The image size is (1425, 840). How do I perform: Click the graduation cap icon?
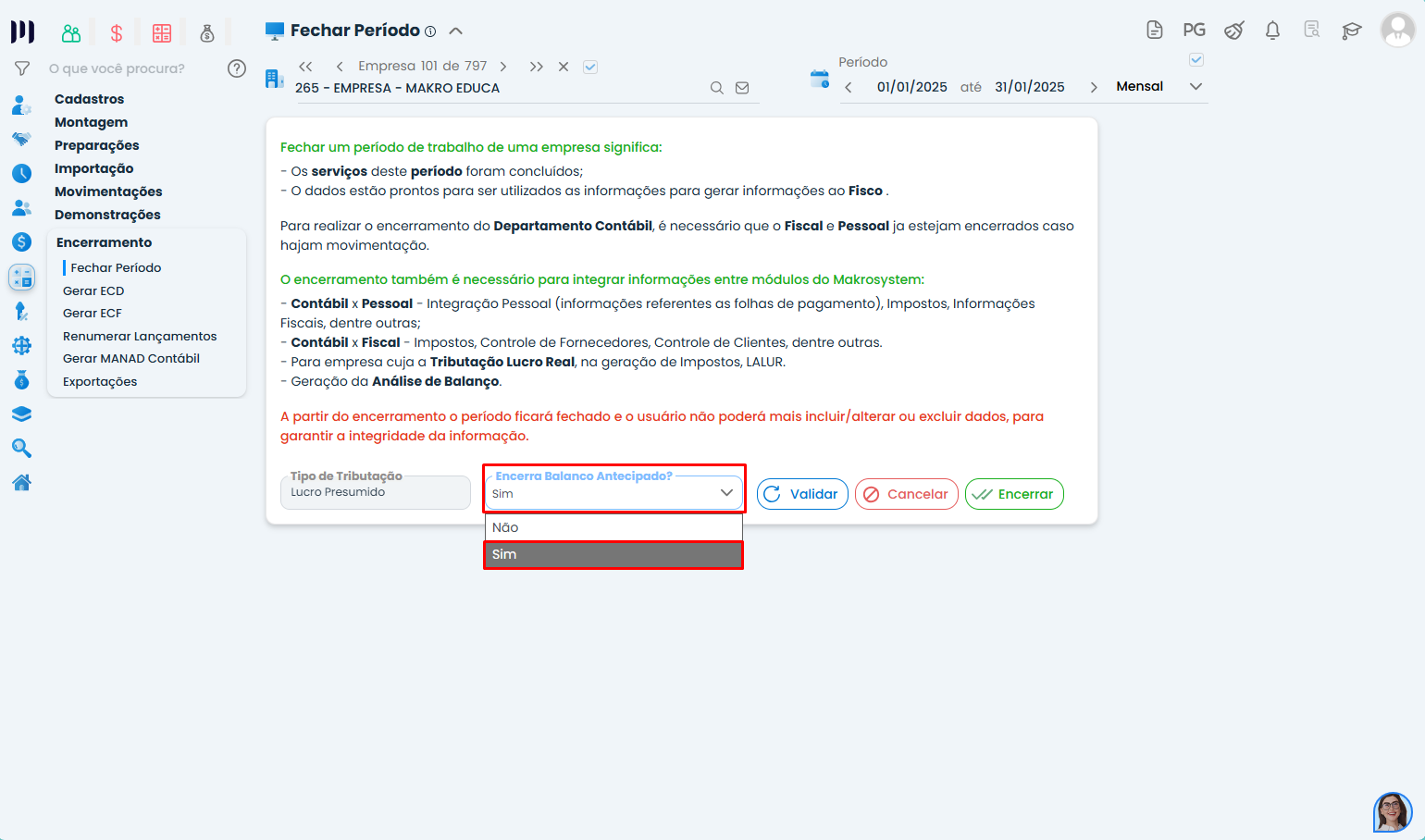click(x=1352, y=31)
